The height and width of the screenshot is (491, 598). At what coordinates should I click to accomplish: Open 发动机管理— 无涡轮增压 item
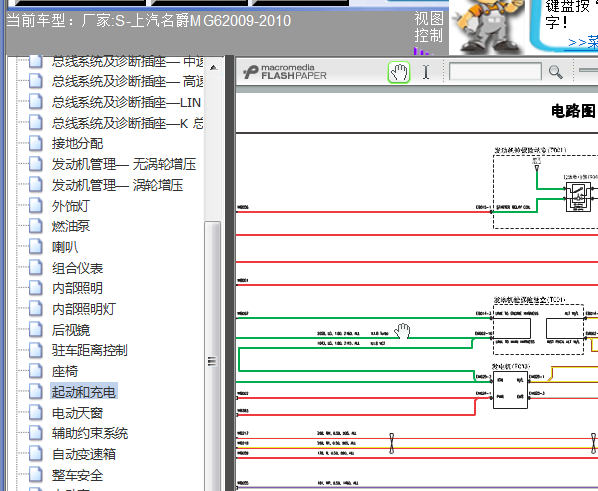124,164
